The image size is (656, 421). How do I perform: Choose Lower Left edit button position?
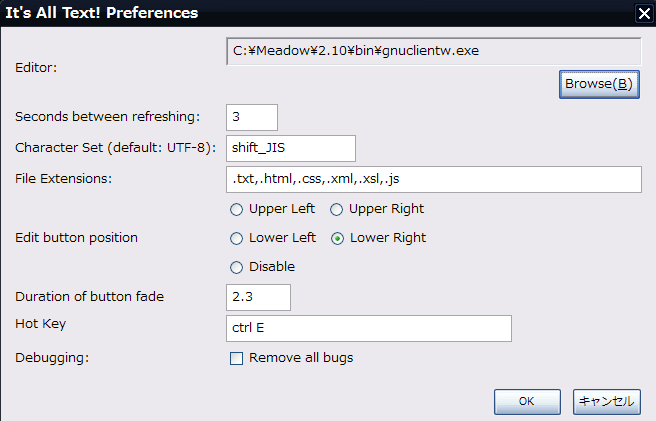pyautogui.click(x=237, y=238)
